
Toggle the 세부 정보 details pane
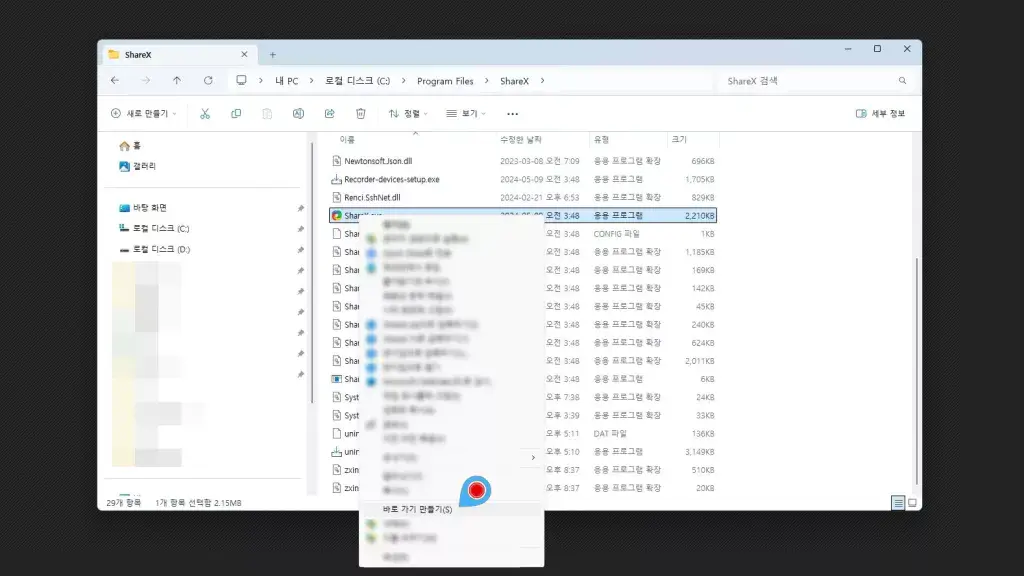[x=880, y=114]
